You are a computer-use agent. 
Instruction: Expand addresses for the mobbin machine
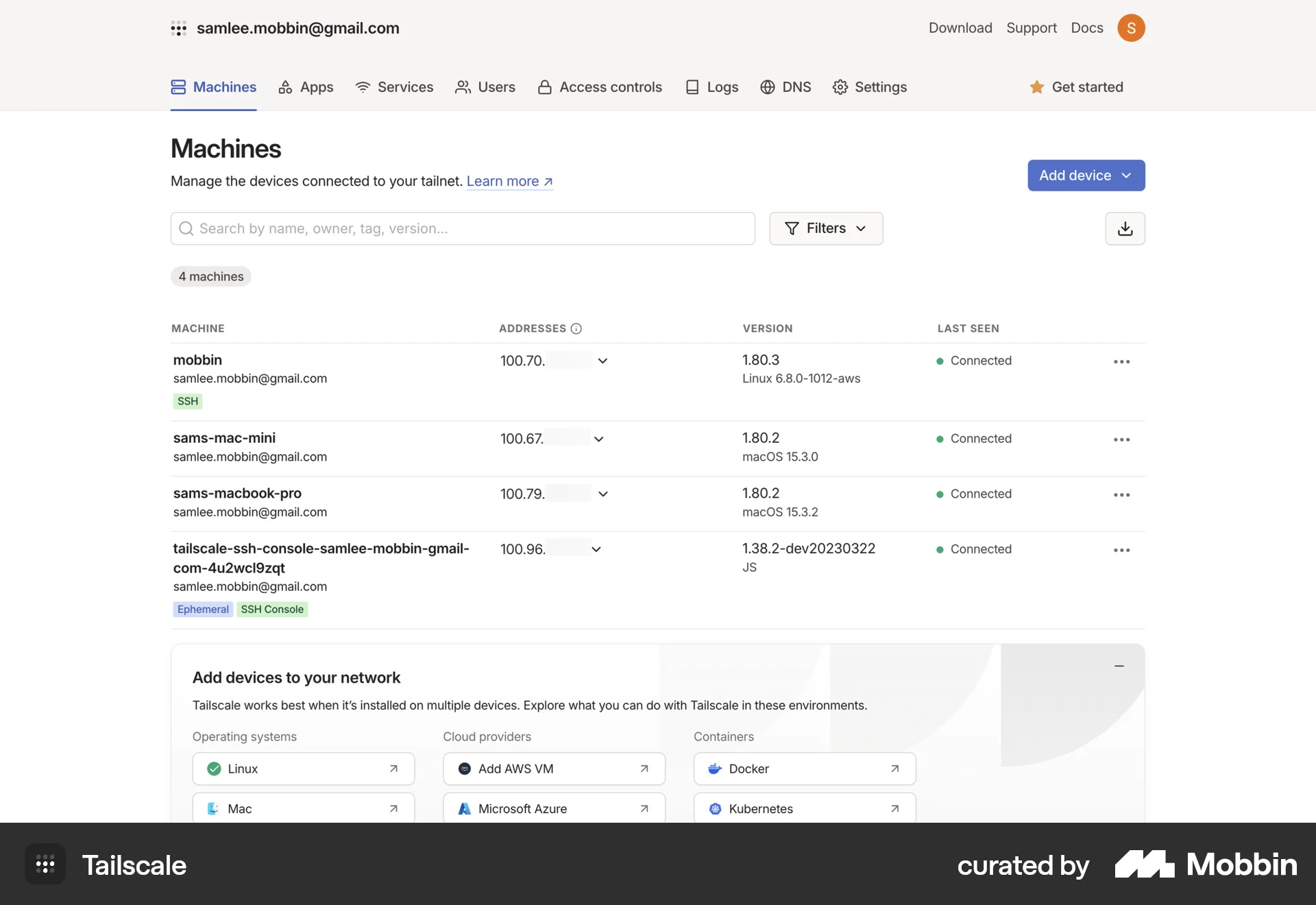(602, 361)
